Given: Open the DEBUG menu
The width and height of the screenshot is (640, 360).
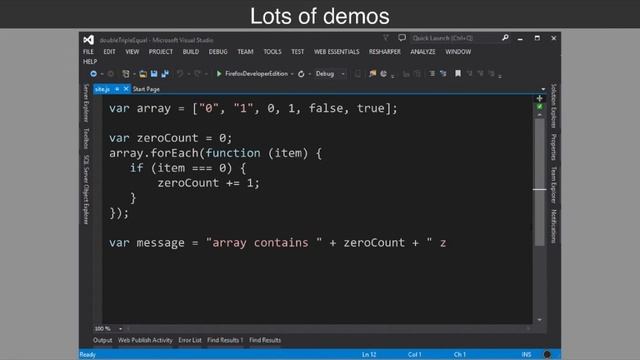Looking at the screenshot, I should point(218,52).
